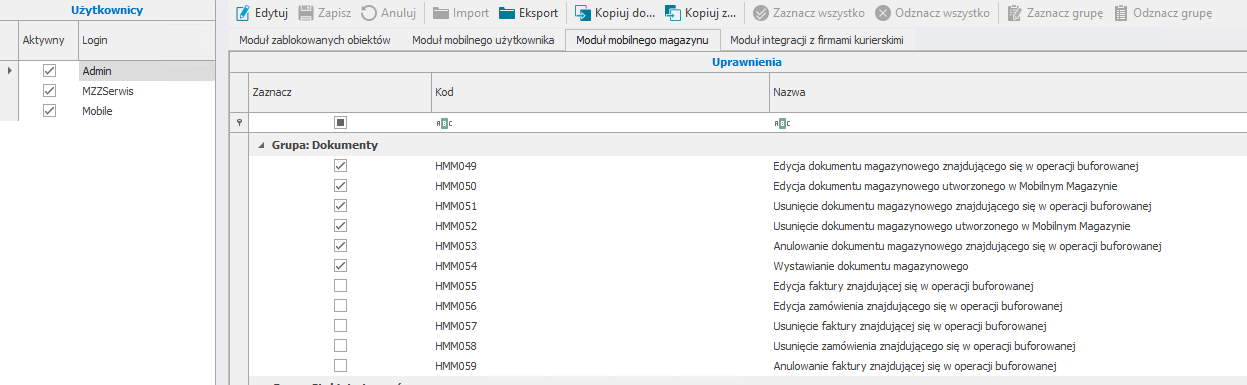The height and width of the screenshot is (385, 1247).
Task: Click the row indicator arrow beside Admin
Action: click(10, 71)
